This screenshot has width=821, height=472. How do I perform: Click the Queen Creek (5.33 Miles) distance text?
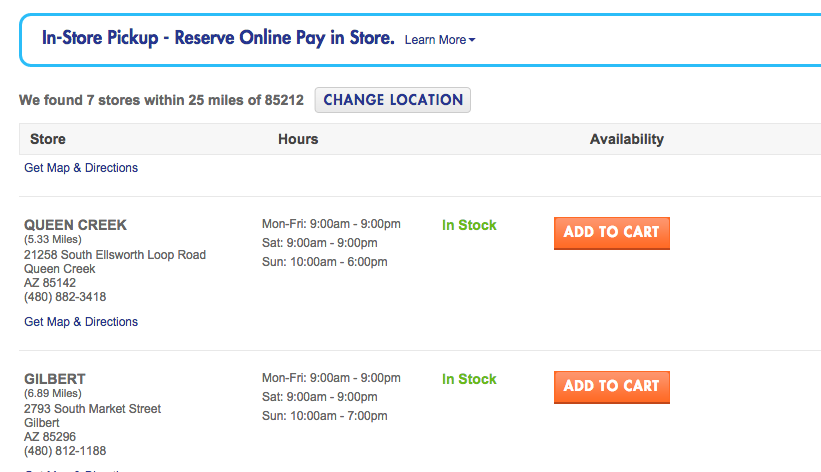[53, 240]
